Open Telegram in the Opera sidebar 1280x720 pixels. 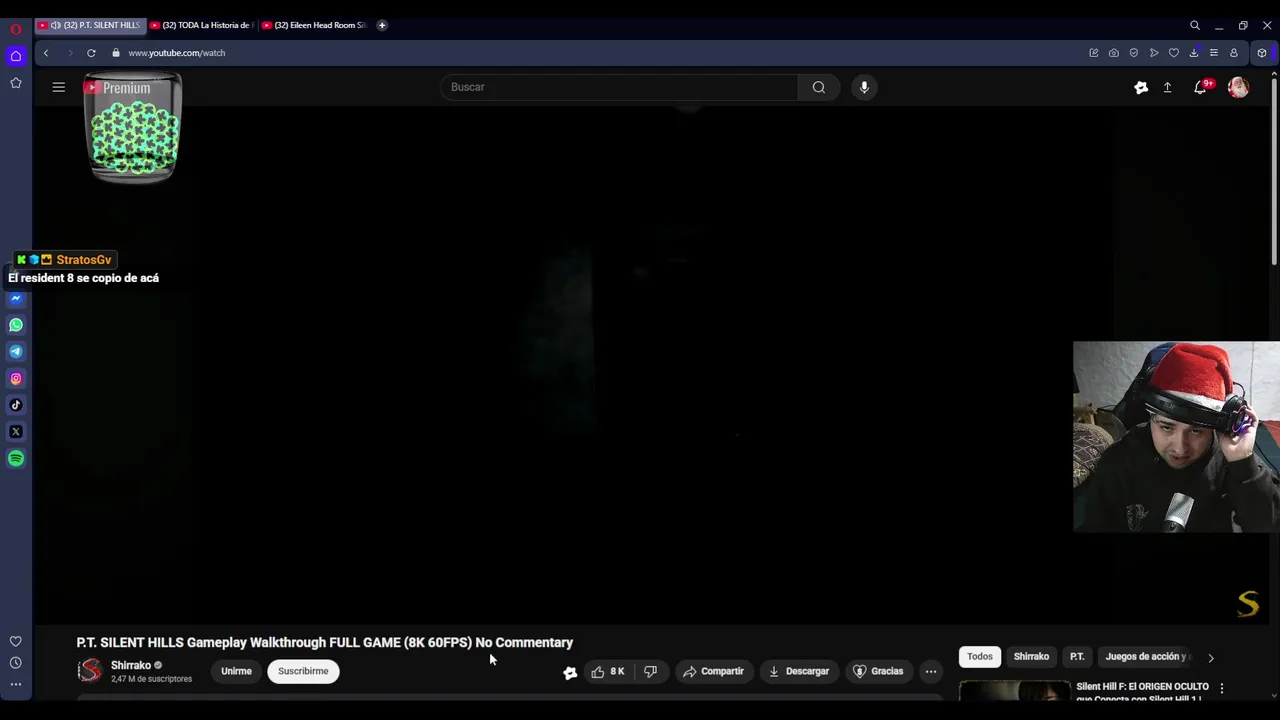click(16, 351)
